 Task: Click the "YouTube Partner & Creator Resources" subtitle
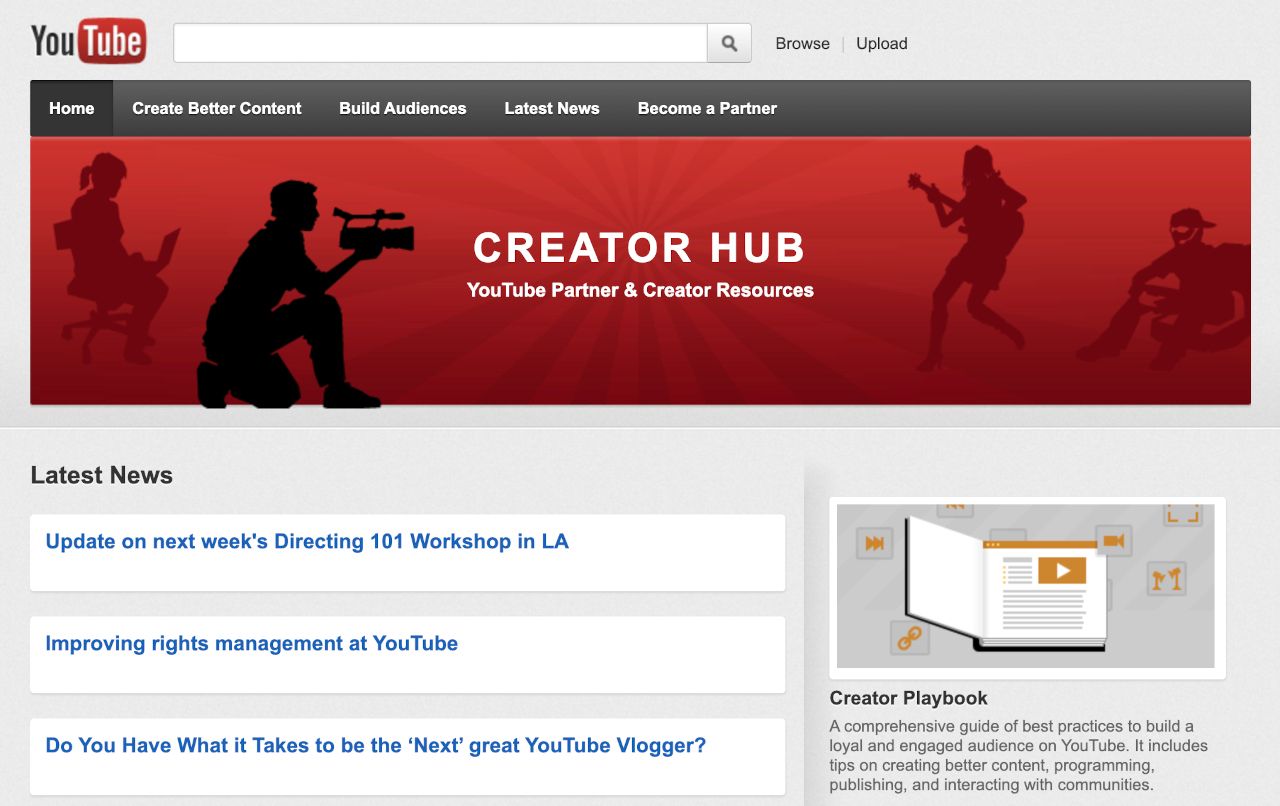click(x=640, y=290)
